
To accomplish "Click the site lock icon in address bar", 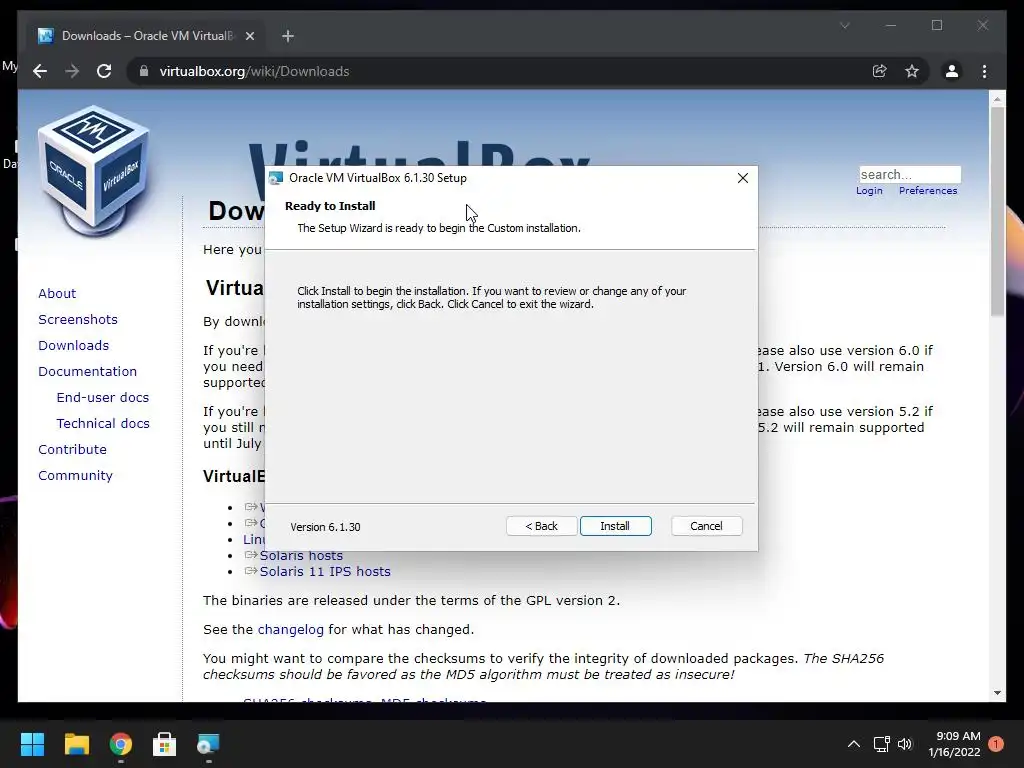I will point(144,71).
